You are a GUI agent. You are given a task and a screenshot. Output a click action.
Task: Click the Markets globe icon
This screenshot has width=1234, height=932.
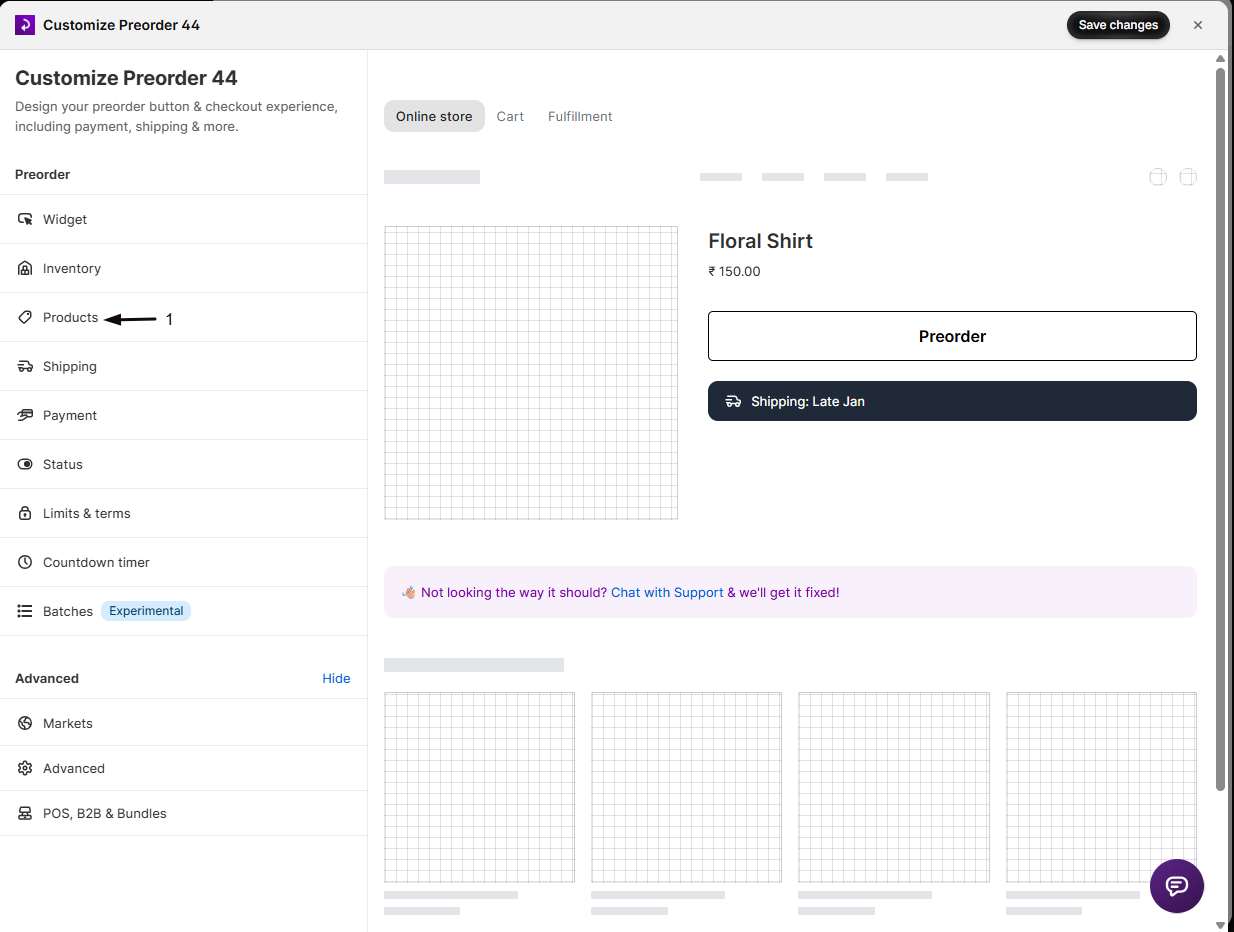click(x=25, y=723)
